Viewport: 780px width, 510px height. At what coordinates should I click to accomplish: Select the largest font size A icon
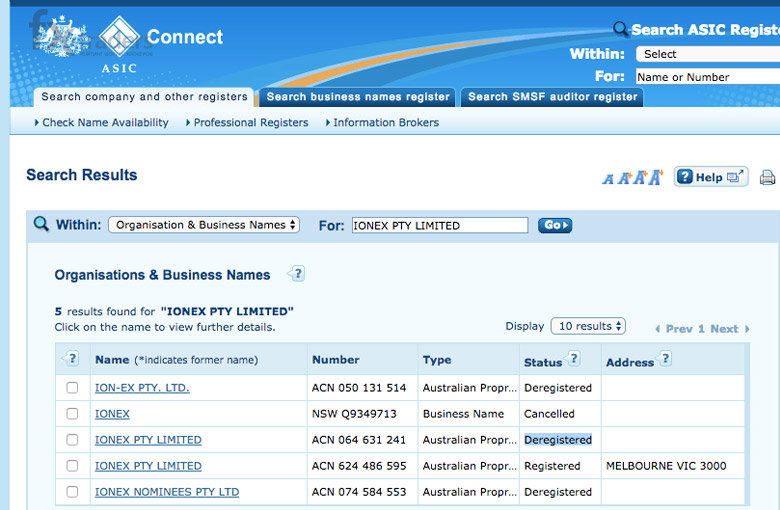click(656, 177)
